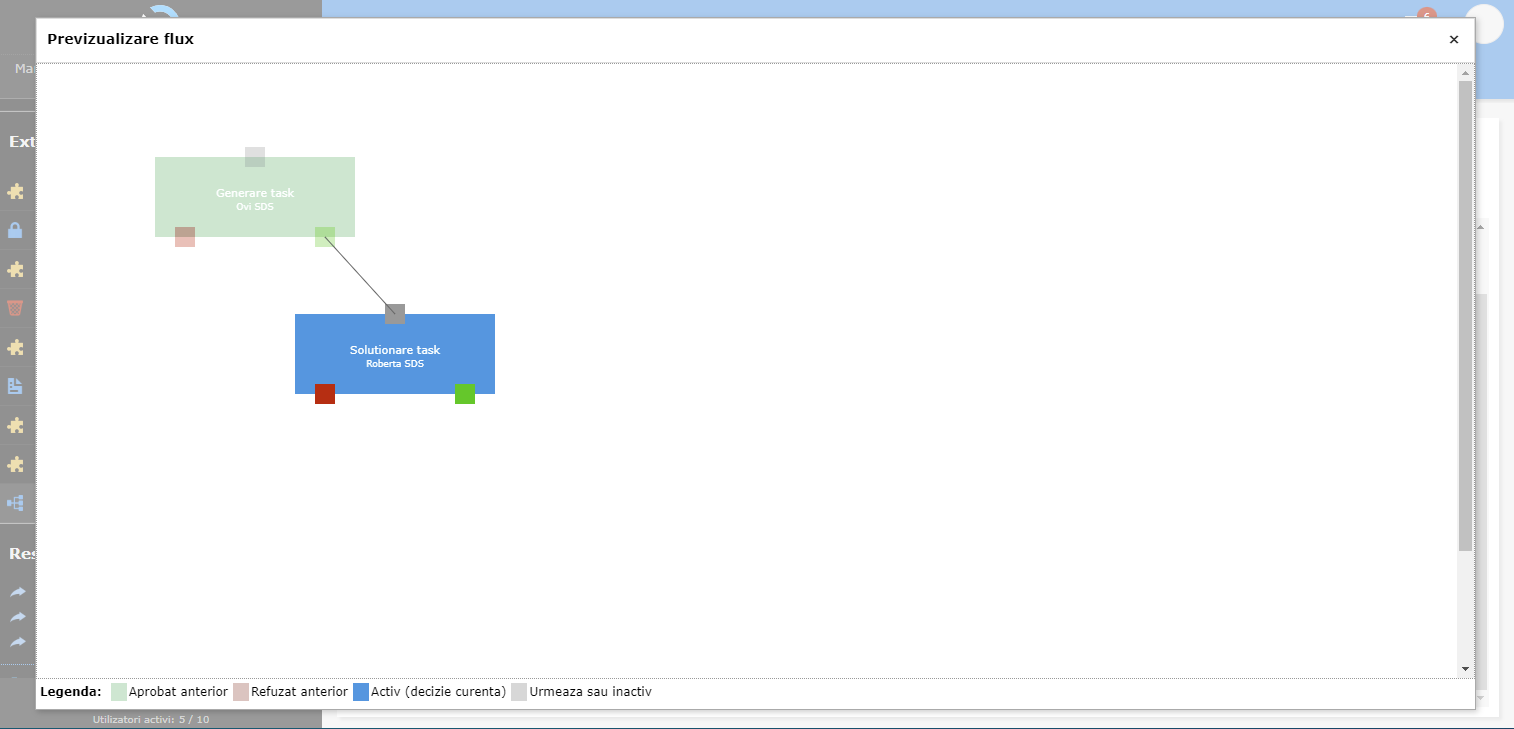Select the Generare task node
This screenshot has height=729, width=1514.
pyautogui.click(x=255, y=197)
